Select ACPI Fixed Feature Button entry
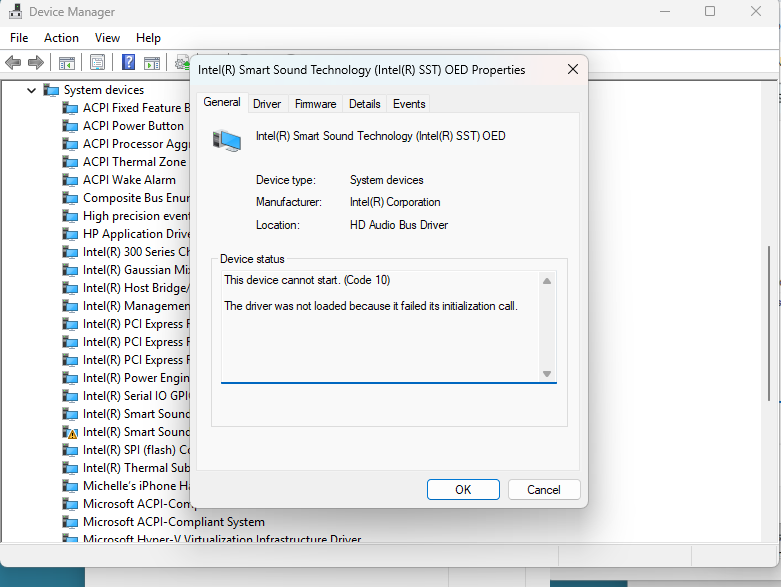Image resolution: width=781 pixels, height=587 pixels. pyautogui.click(x=136, y=108)
